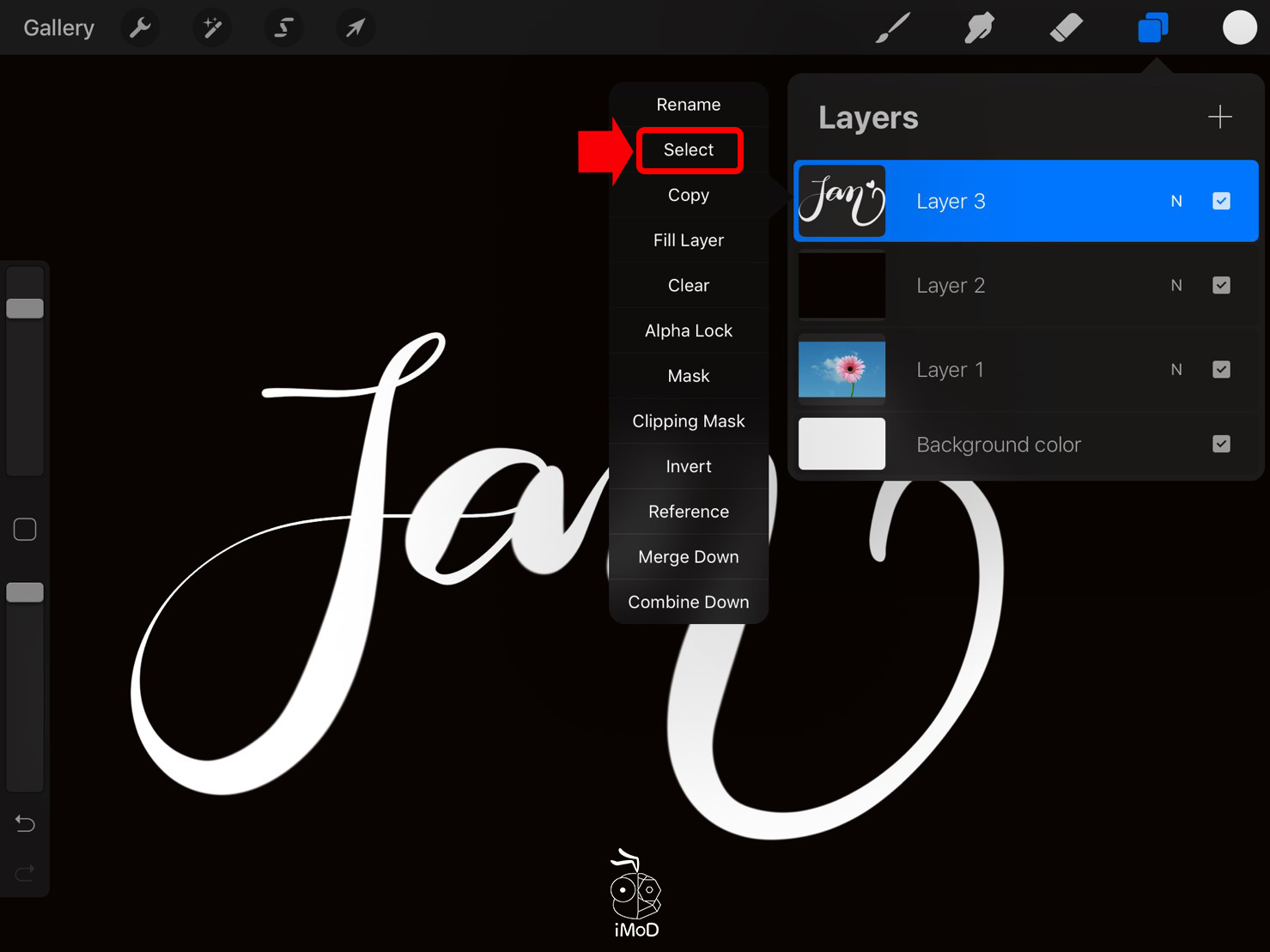Select the Paintbrush tool
The height and width of the screenshot is (952, 1270).
click(893, 28)
